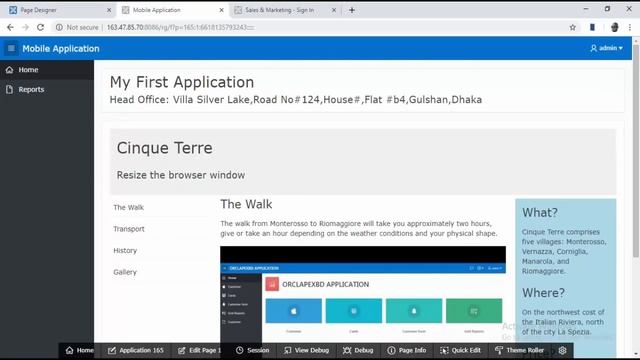
Task: Open Reports in the sidebar
Action: point(47,89)
